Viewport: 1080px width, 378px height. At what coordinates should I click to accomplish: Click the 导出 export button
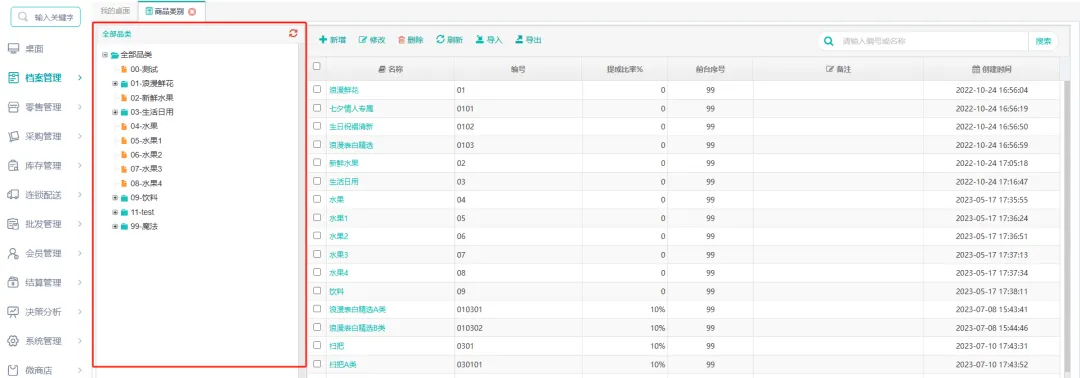[x=528, y=41]
